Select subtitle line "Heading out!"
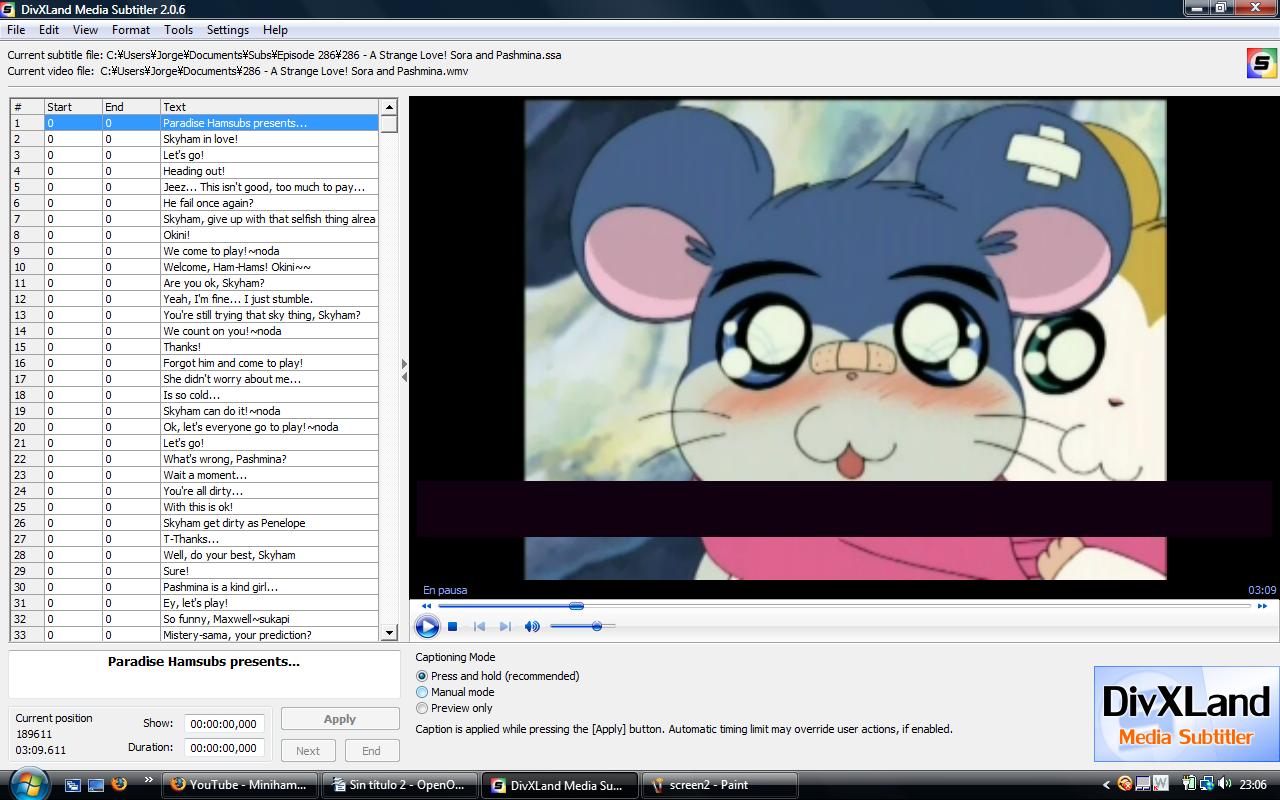 (195, 171)
